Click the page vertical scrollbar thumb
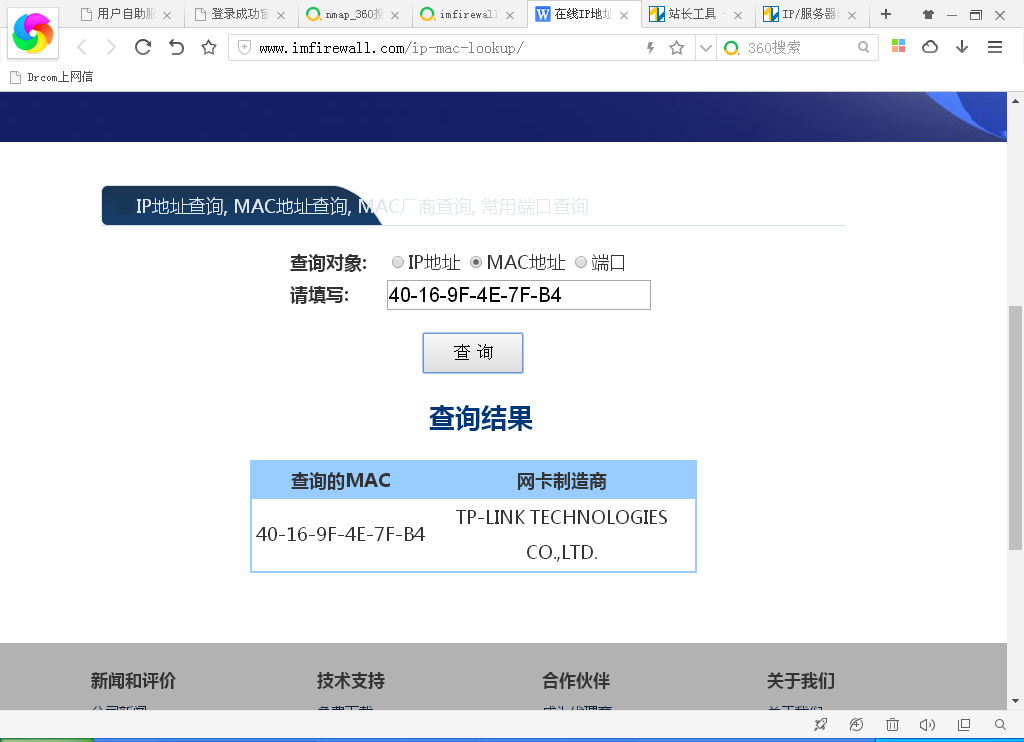This screenshot has width=1024, height=742. 1015,428
